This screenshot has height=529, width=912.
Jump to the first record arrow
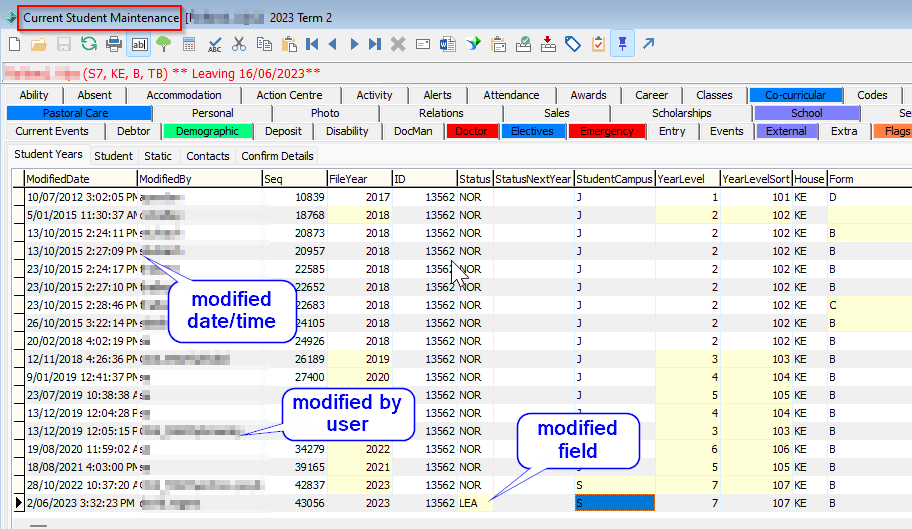coord(312,44)
